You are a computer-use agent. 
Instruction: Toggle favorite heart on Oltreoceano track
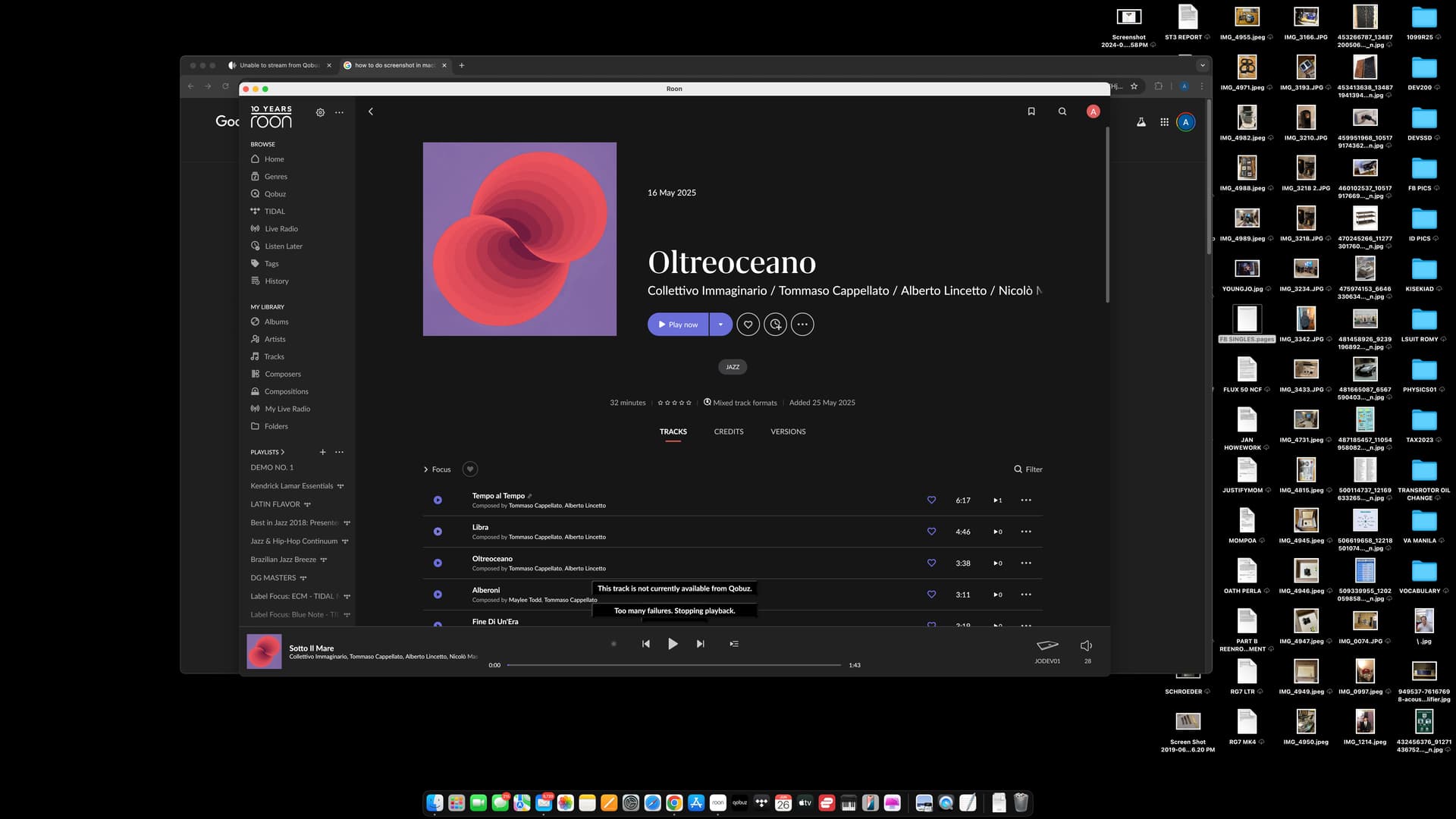coord(931,563)
